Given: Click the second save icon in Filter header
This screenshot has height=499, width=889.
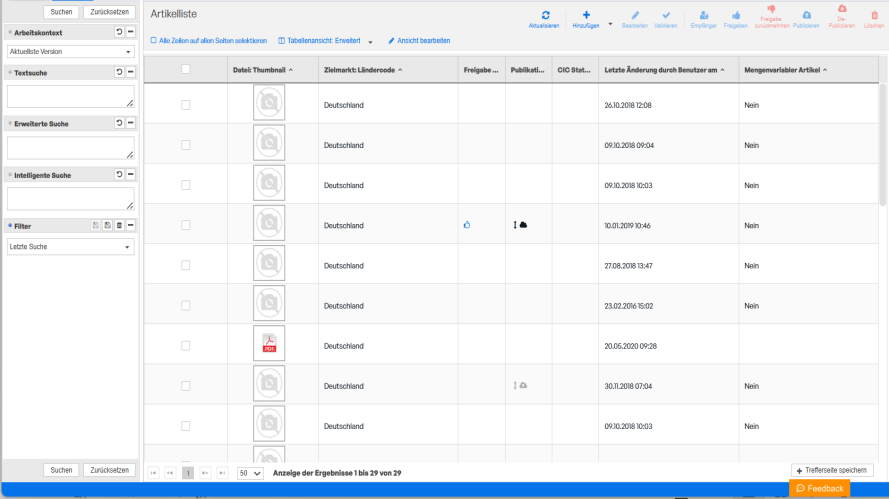Looking at the screenshot, I should (x=107, y=226).
